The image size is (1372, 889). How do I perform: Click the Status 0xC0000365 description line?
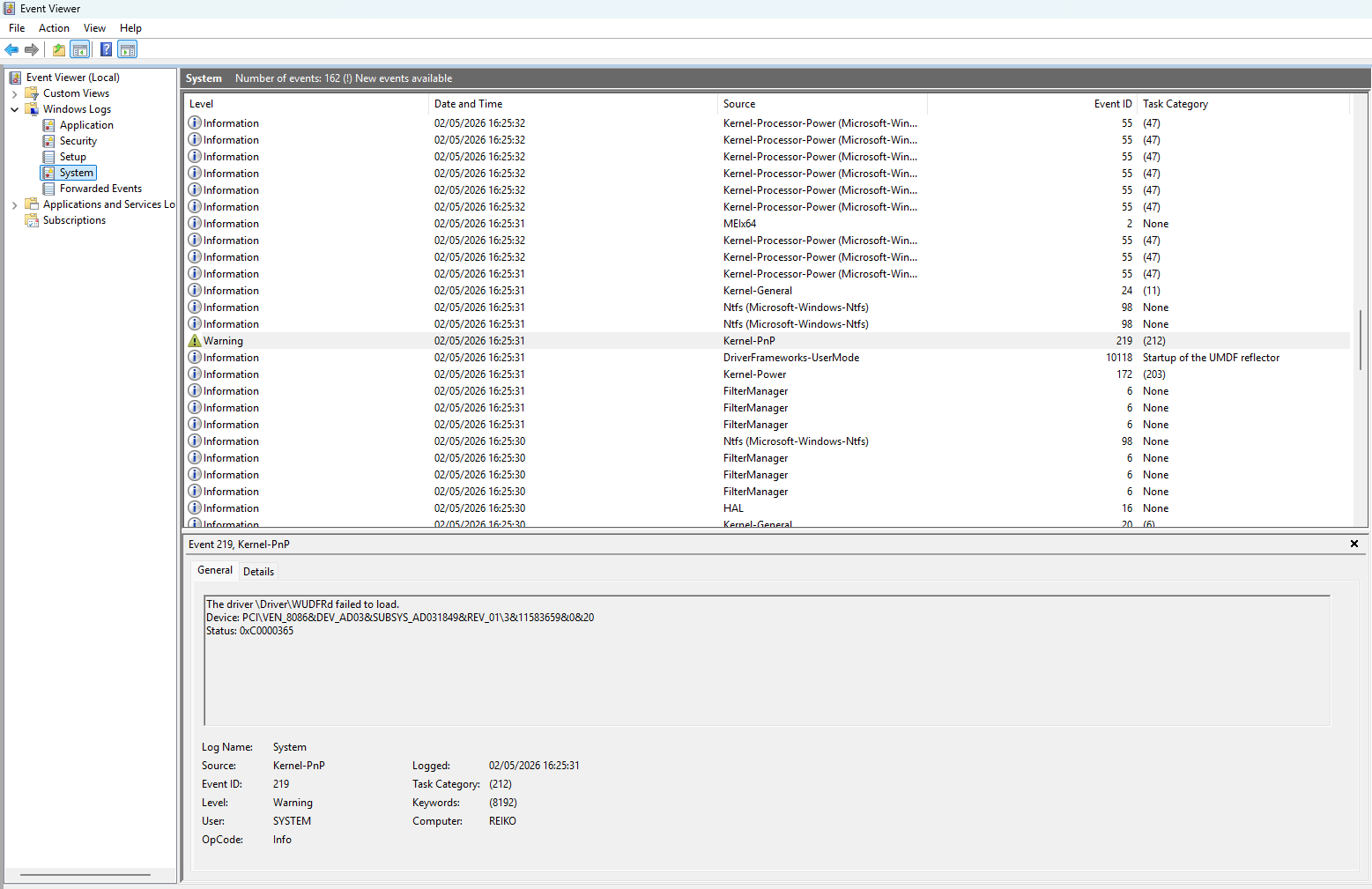click(250, 631)
